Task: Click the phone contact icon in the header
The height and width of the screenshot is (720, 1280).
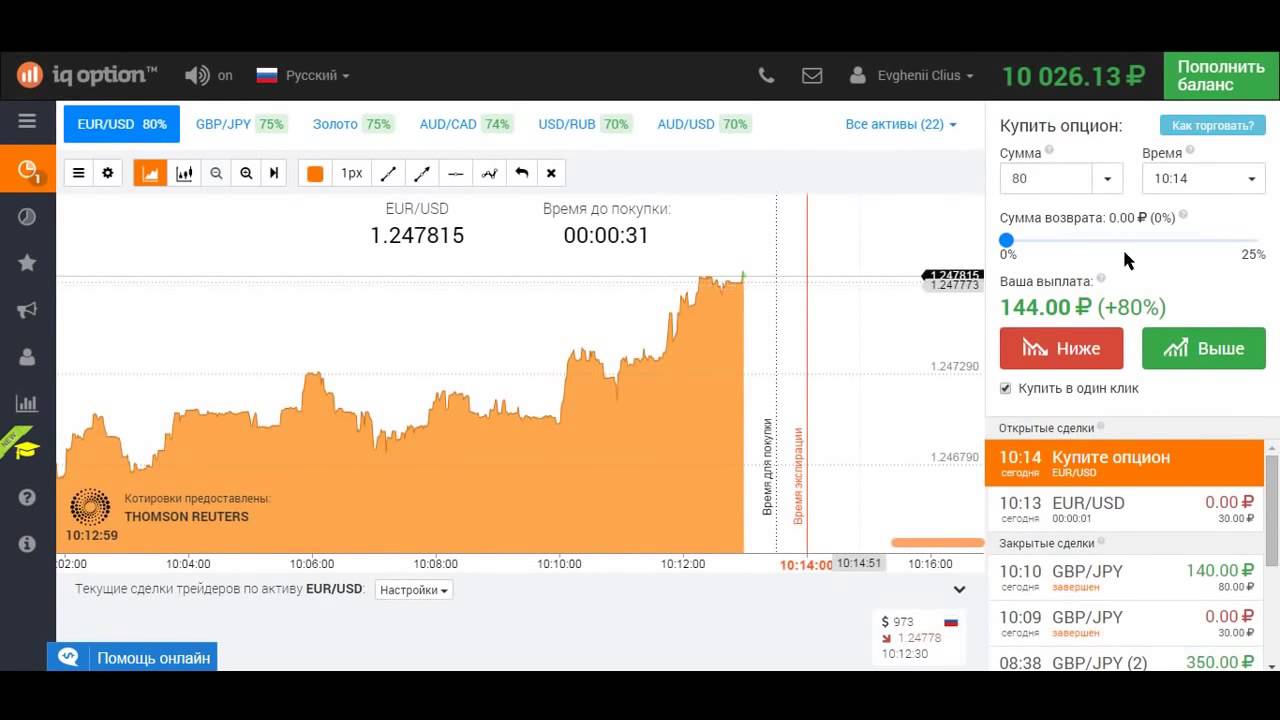Action: (x=766, y=75)
